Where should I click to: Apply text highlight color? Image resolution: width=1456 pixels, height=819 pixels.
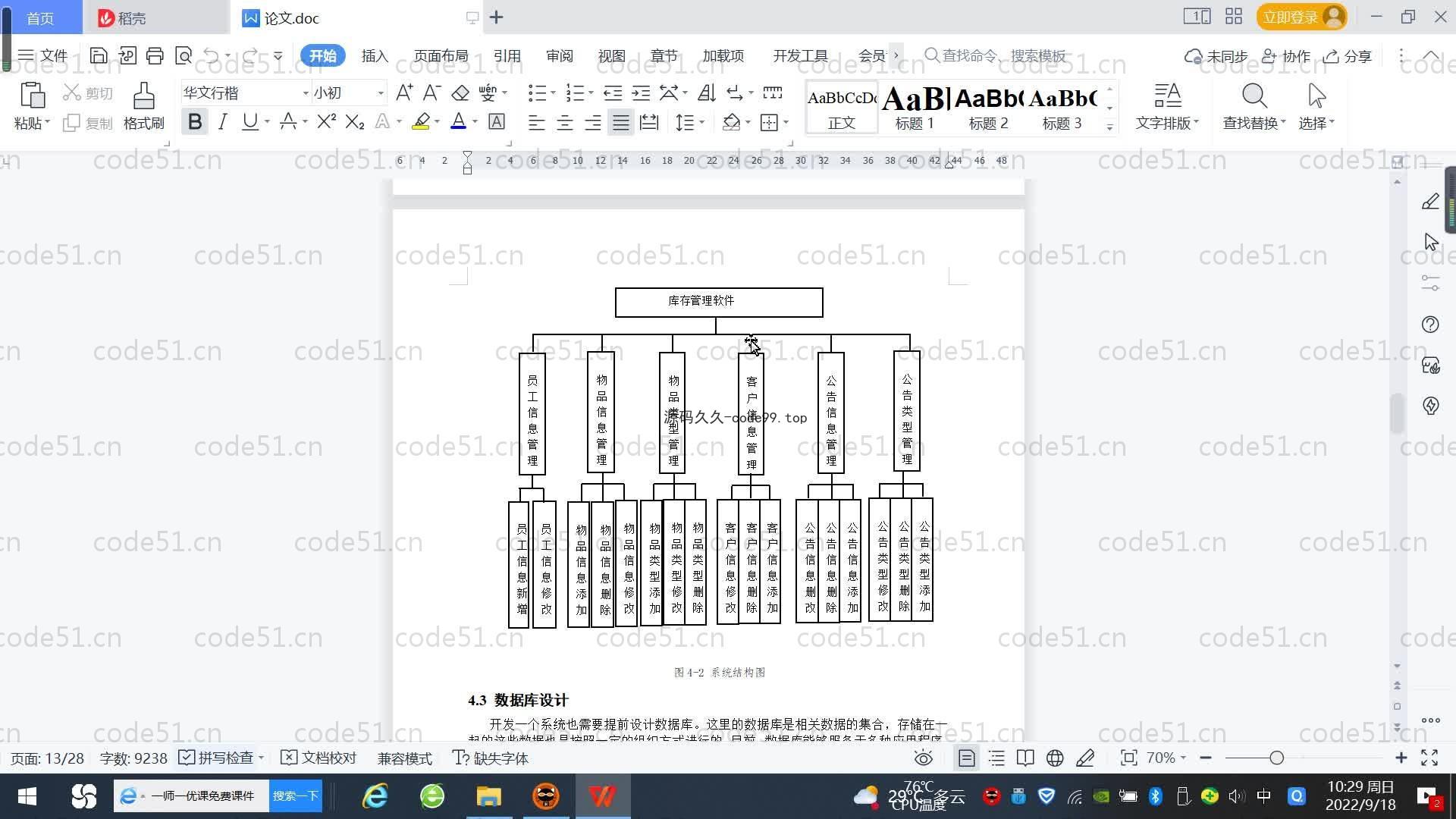click(x=421, y=122)
